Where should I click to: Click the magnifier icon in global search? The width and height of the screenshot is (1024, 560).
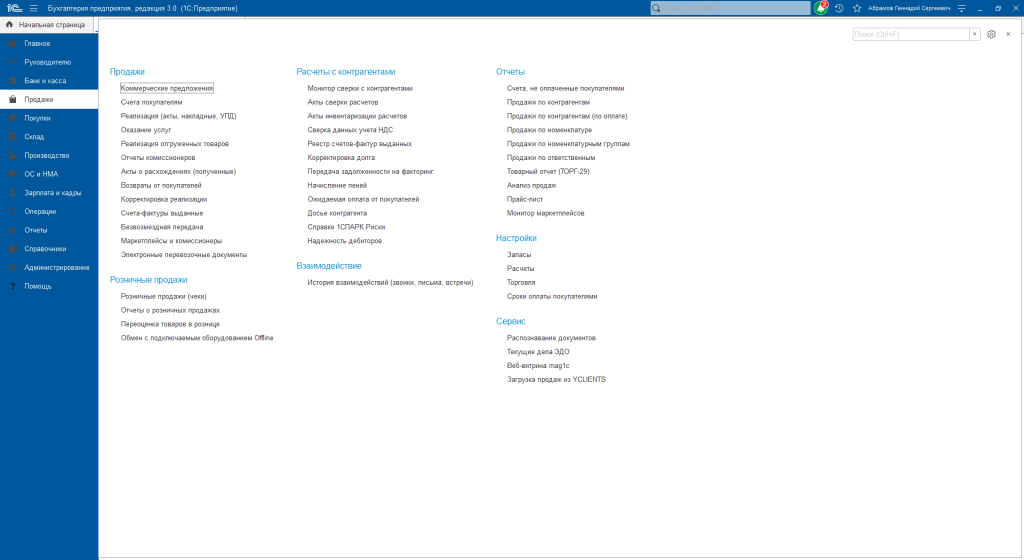coord(656,8)
